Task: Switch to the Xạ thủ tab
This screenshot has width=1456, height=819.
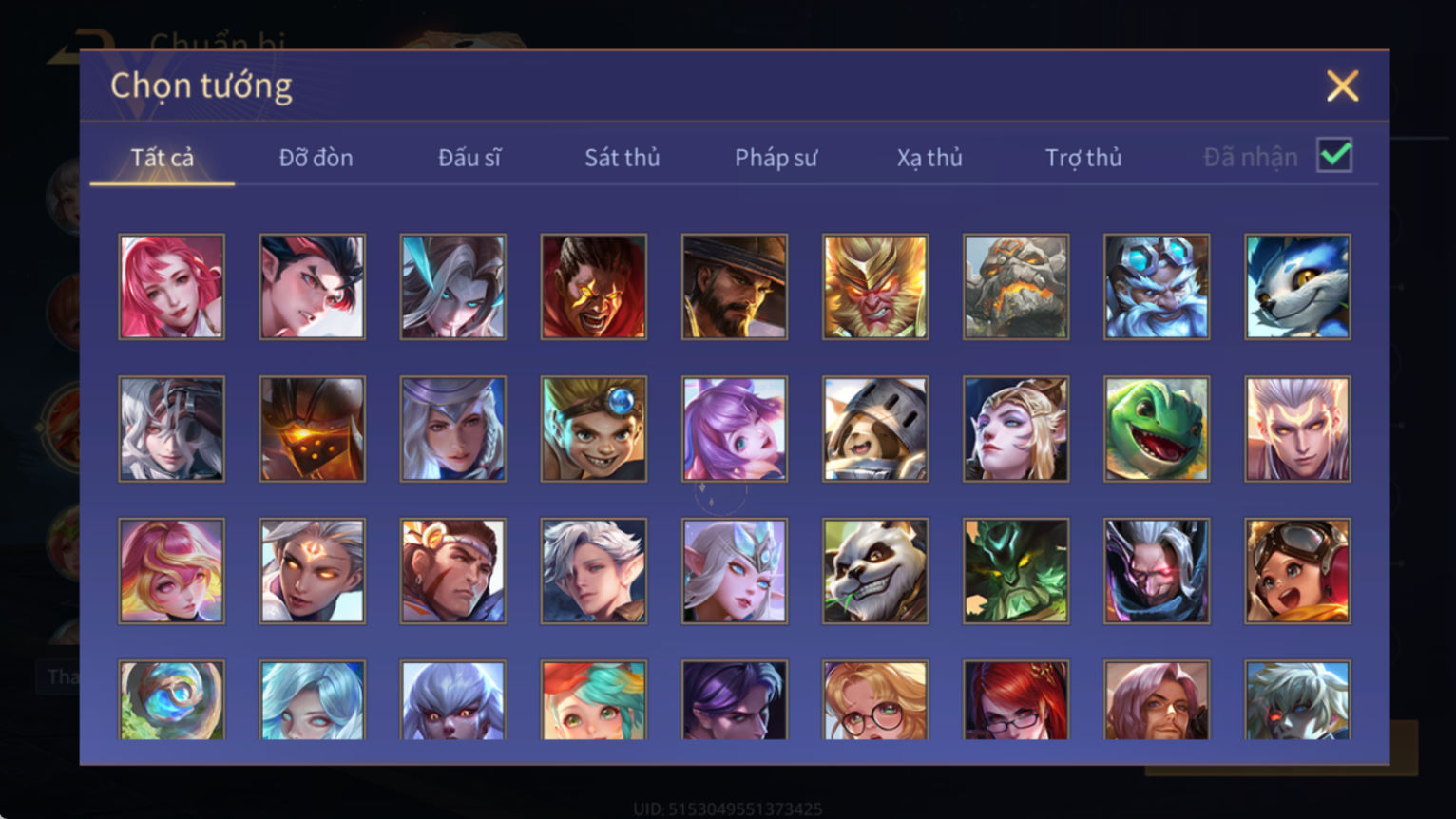Action: pyautogui.click(x=929, y=158)
